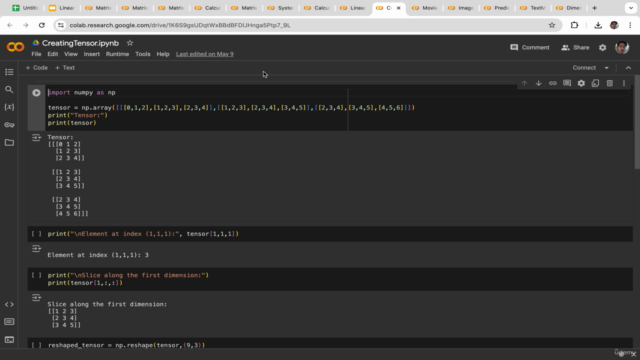Open the Terminal icon at sidebar bottom

click(9, 340)
